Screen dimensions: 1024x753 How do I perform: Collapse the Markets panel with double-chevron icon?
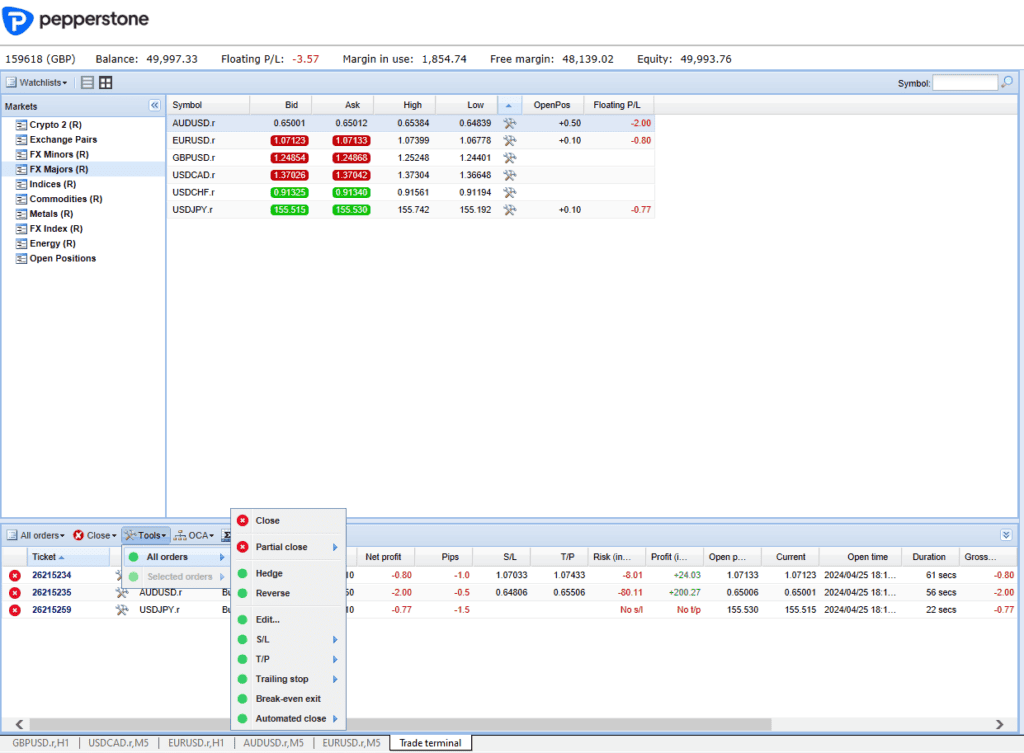(154, 105)
